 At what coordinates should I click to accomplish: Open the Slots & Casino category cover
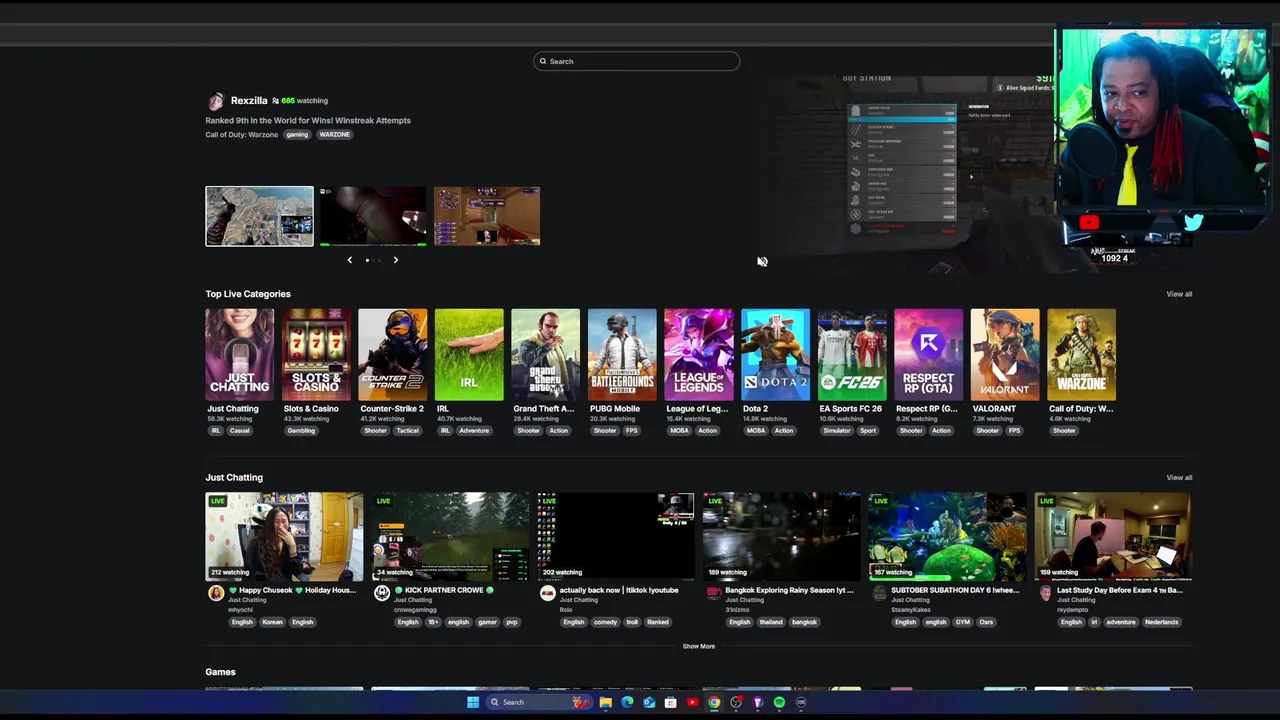coord(316,355)
